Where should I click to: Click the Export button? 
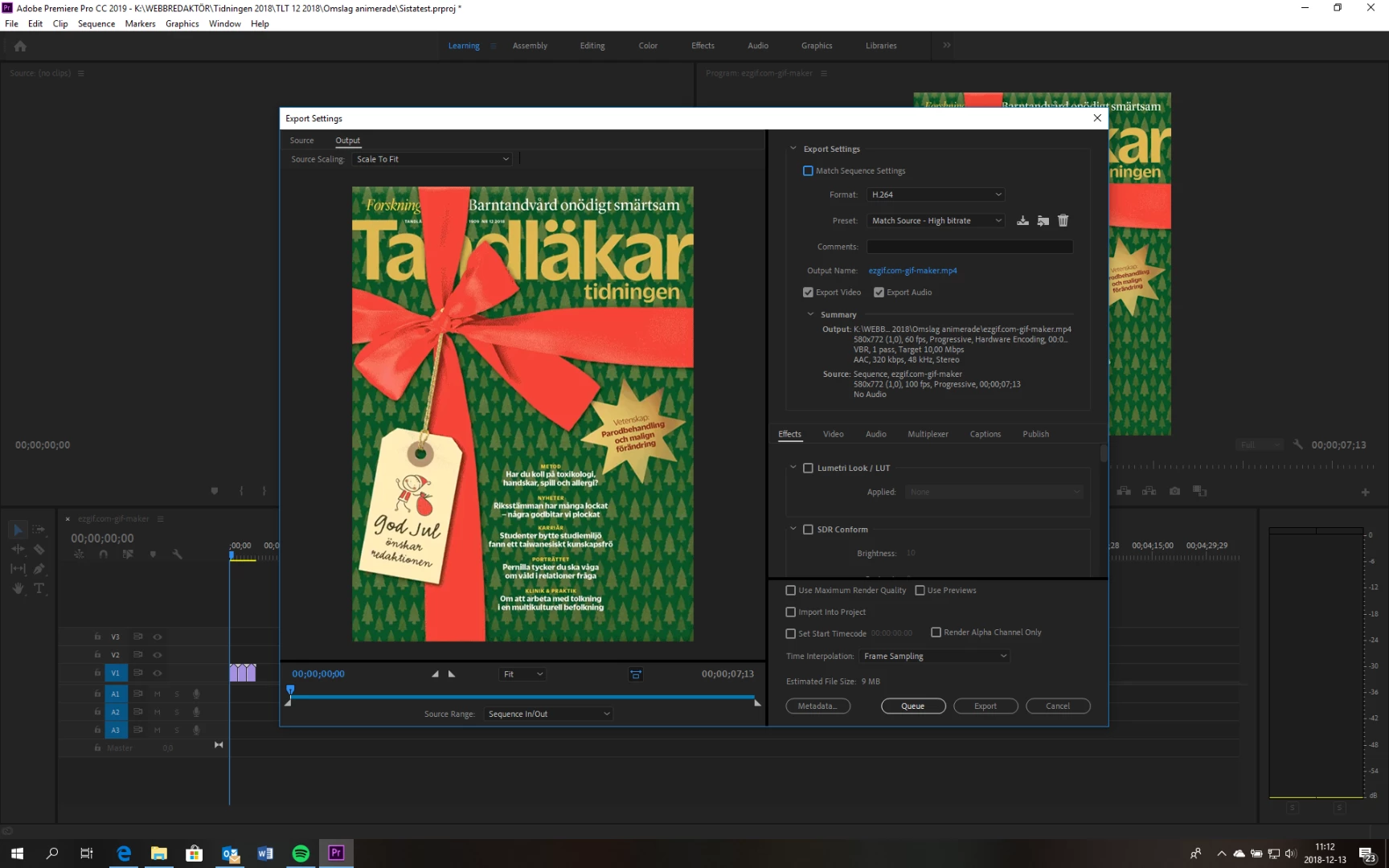(985, 706)
